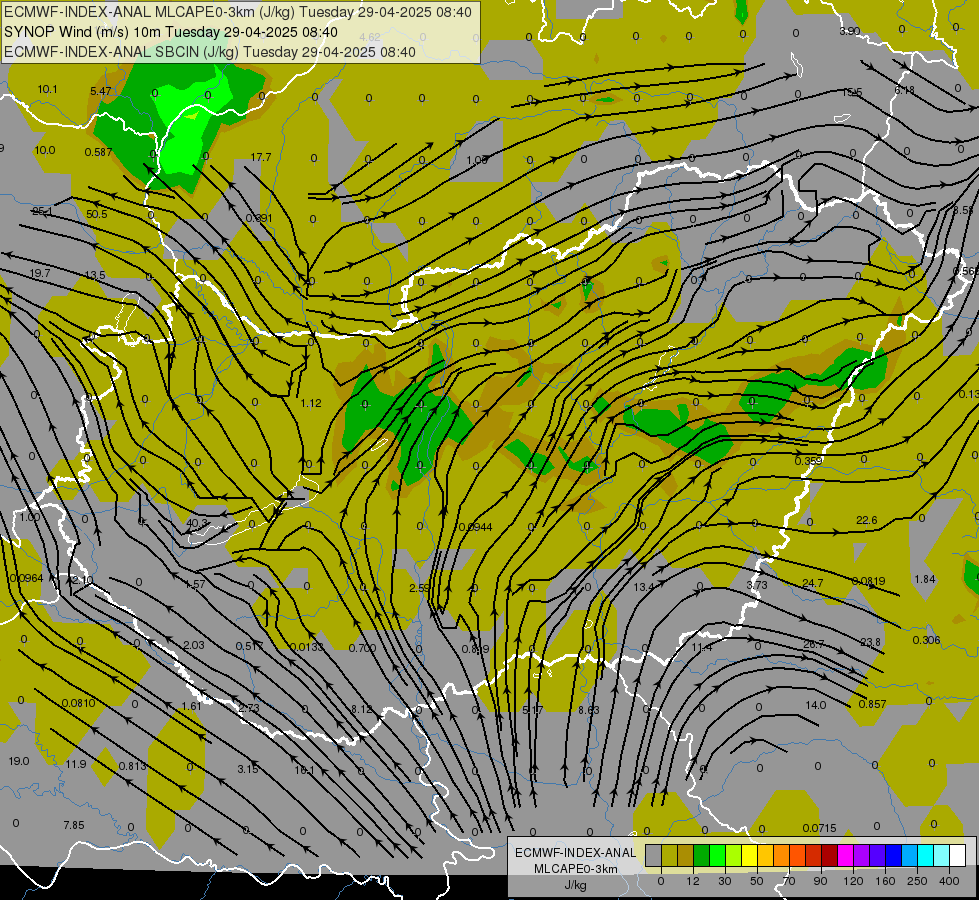Click the map value 5.47

point(101,91)
